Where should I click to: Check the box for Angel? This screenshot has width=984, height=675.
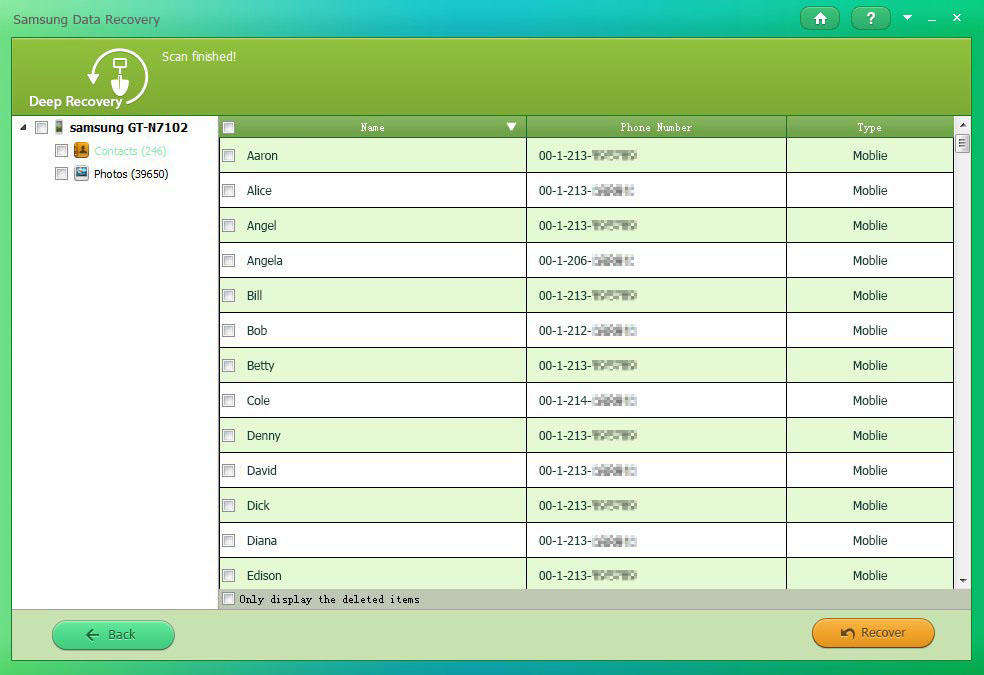point(229,226)
